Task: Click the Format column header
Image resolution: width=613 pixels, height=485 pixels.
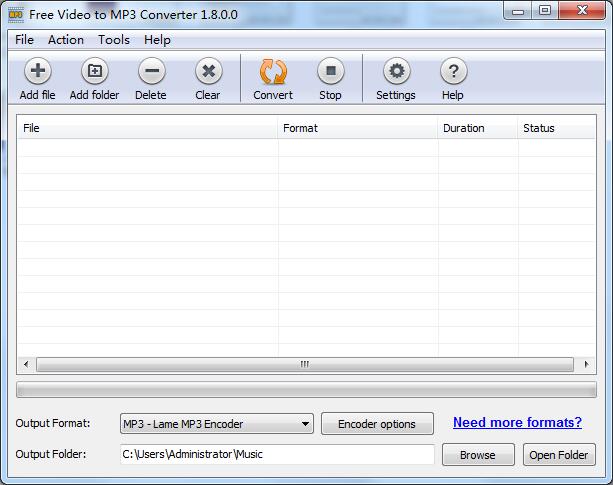Action: [357, 128]
